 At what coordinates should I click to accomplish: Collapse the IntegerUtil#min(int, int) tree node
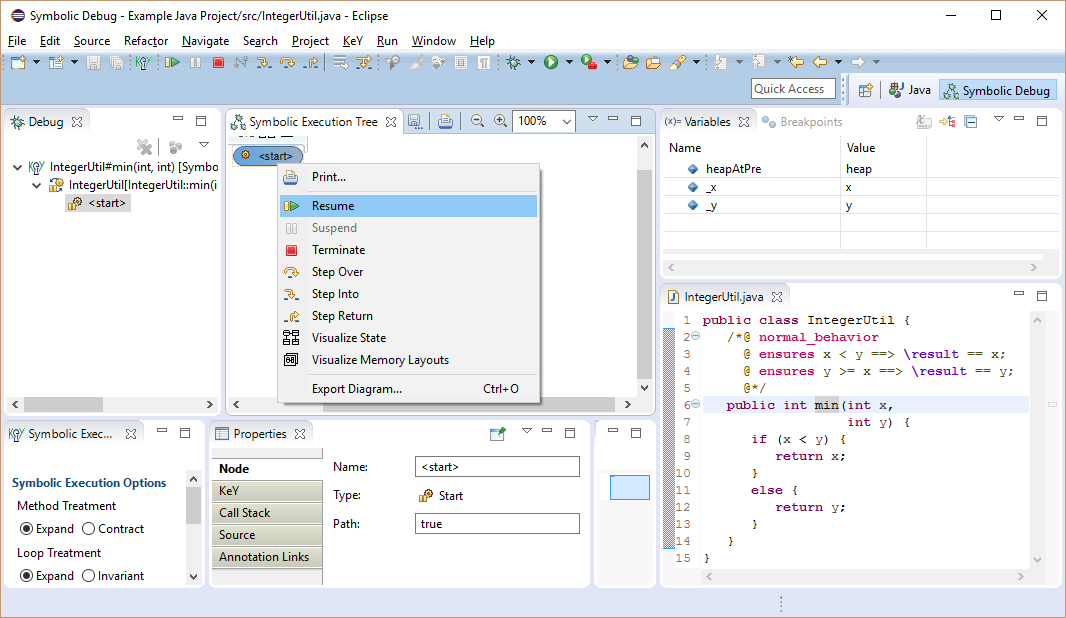point(18,167)
